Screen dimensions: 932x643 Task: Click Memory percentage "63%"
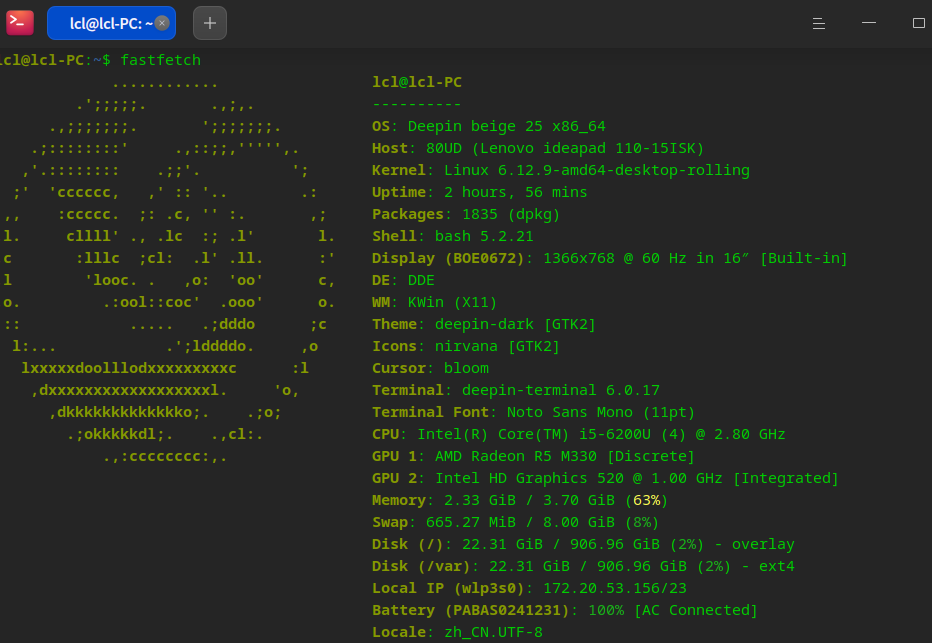pyautogui.click(x=646, y=500)
